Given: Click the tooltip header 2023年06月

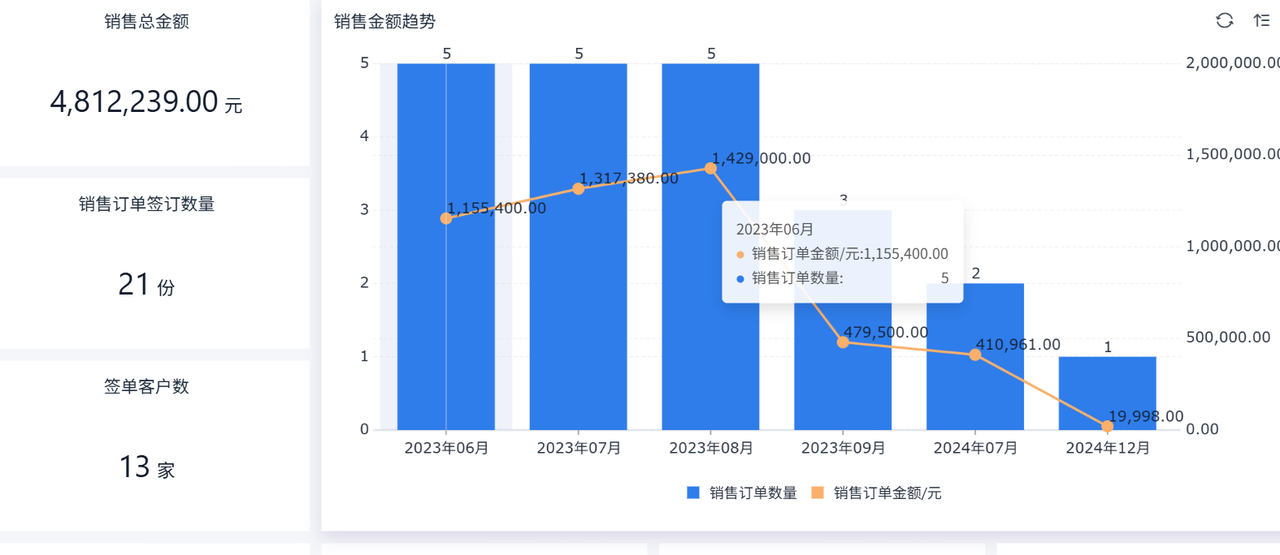Looking at the screenshot, I should point(775,229).
